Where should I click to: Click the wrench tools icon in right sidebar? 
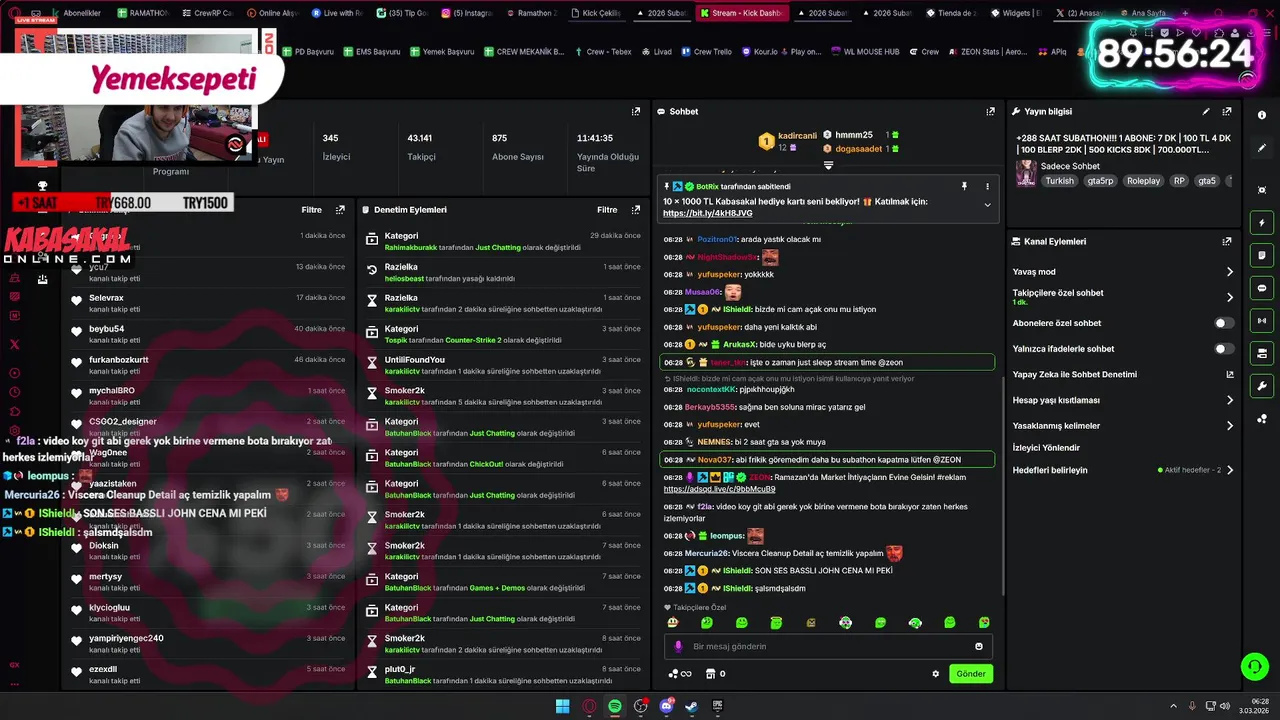1262,386
